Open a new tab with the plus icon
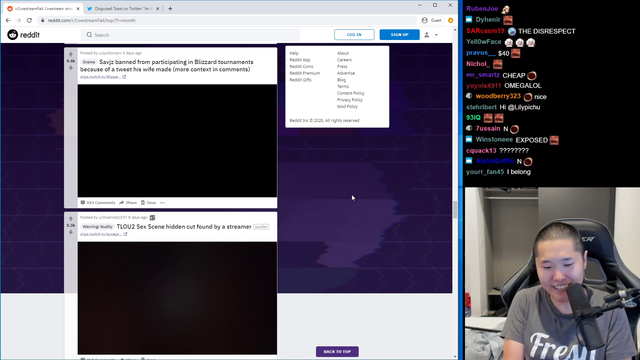The image size is (640, 360). 170,9
